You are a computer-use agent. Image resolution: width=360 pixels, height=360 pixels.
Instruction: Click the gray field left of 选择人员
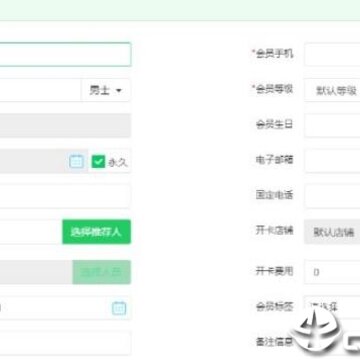click(36, 272)
